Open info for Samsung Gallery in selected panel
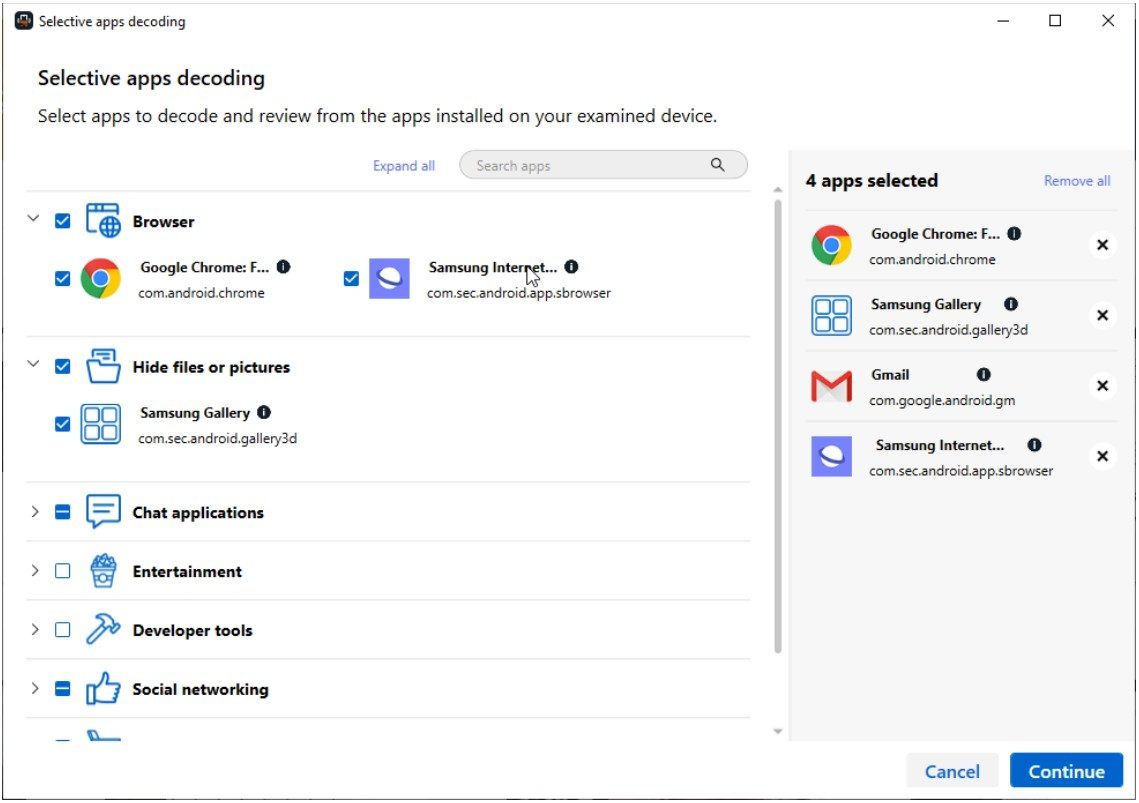This screenshot has height=803, width=1139. (1011, 304)
